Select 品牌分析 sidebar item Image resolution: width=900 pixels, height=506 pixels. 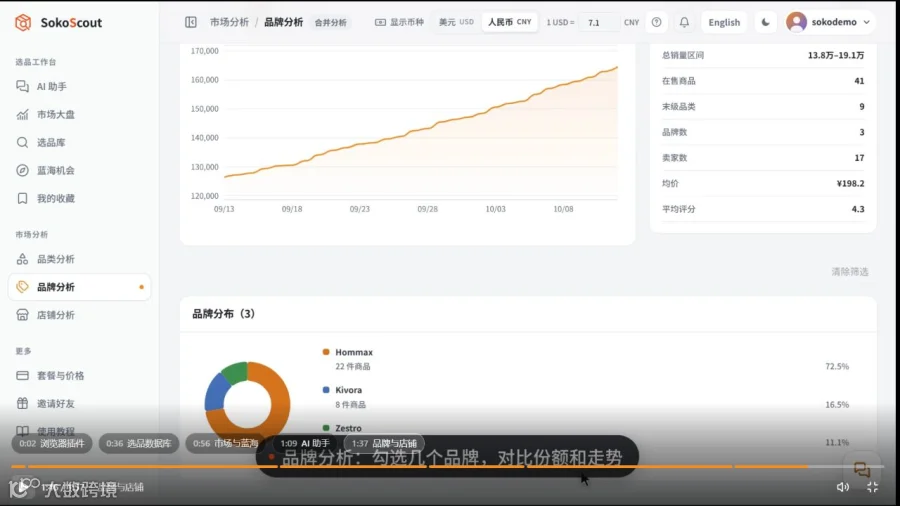[79, 287]
